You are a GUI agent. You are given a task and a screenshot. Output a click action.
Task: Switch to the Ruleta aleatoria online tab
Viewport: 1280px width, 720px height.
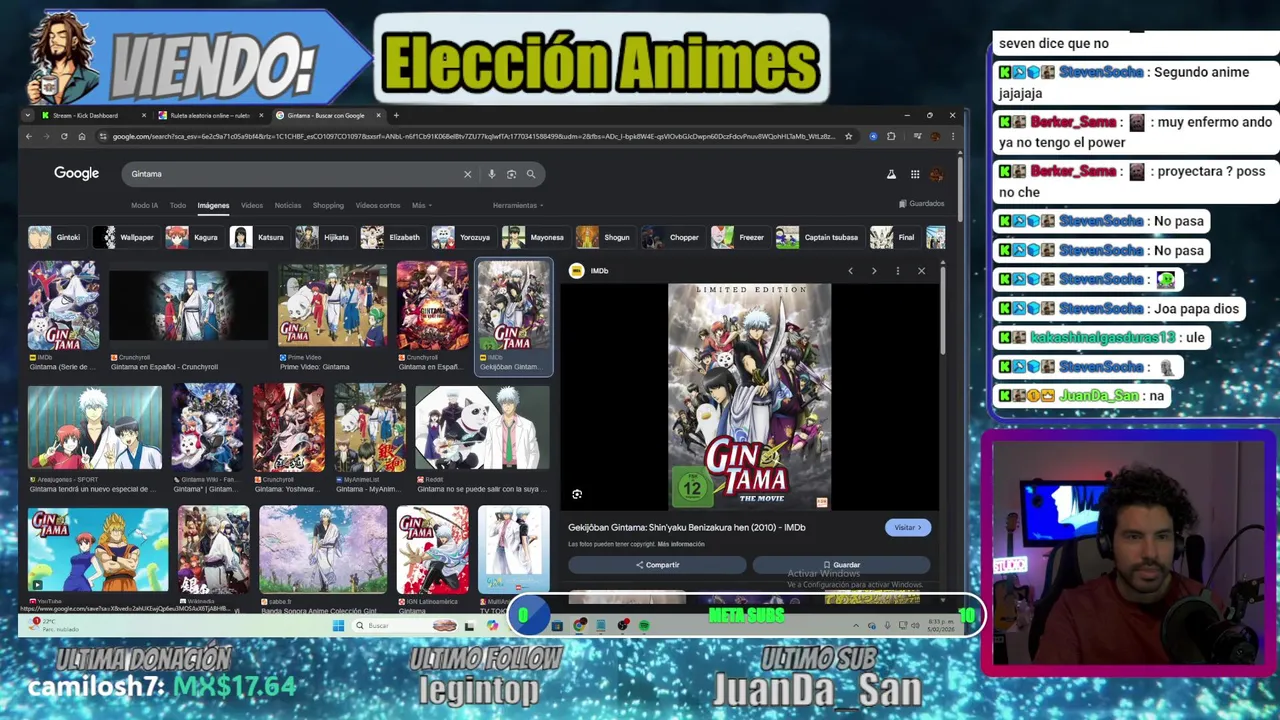coord(211,115)
